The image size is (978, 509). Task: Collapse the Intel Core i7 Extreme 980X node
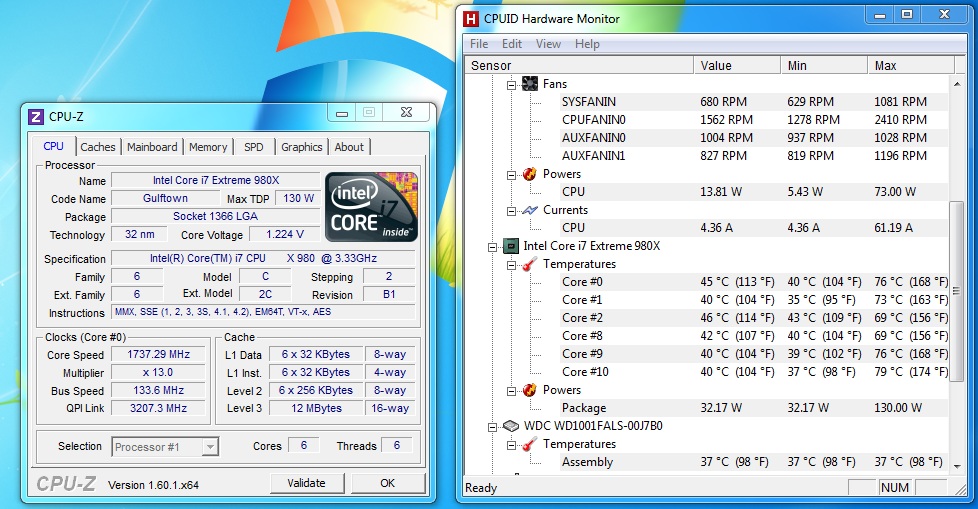492,247
